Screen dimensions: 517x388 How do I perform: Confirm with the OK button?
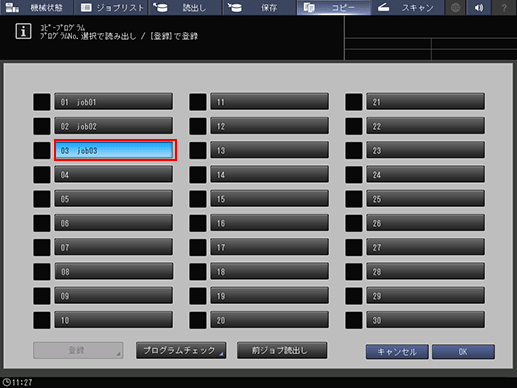pyautogui.click(x=463, y=352)
